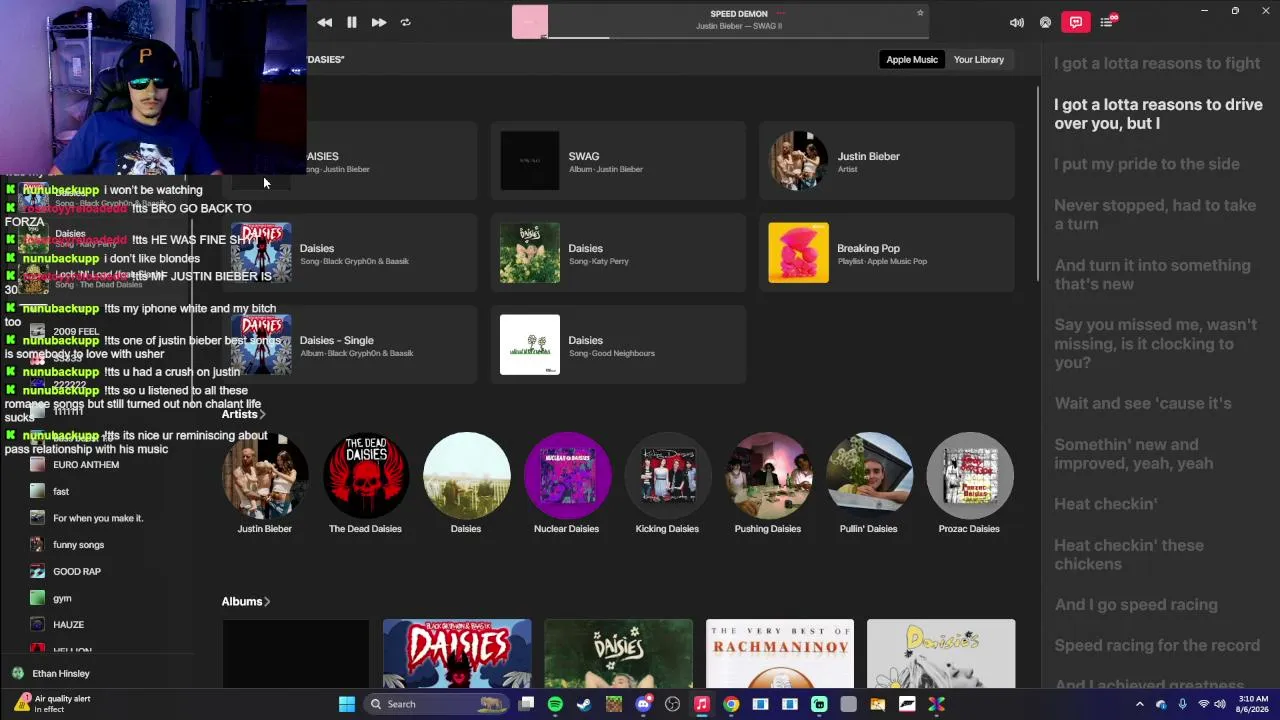This screenshot has height=720, width=1280.
Task: Toggle repeat mode
Action: 405,22
